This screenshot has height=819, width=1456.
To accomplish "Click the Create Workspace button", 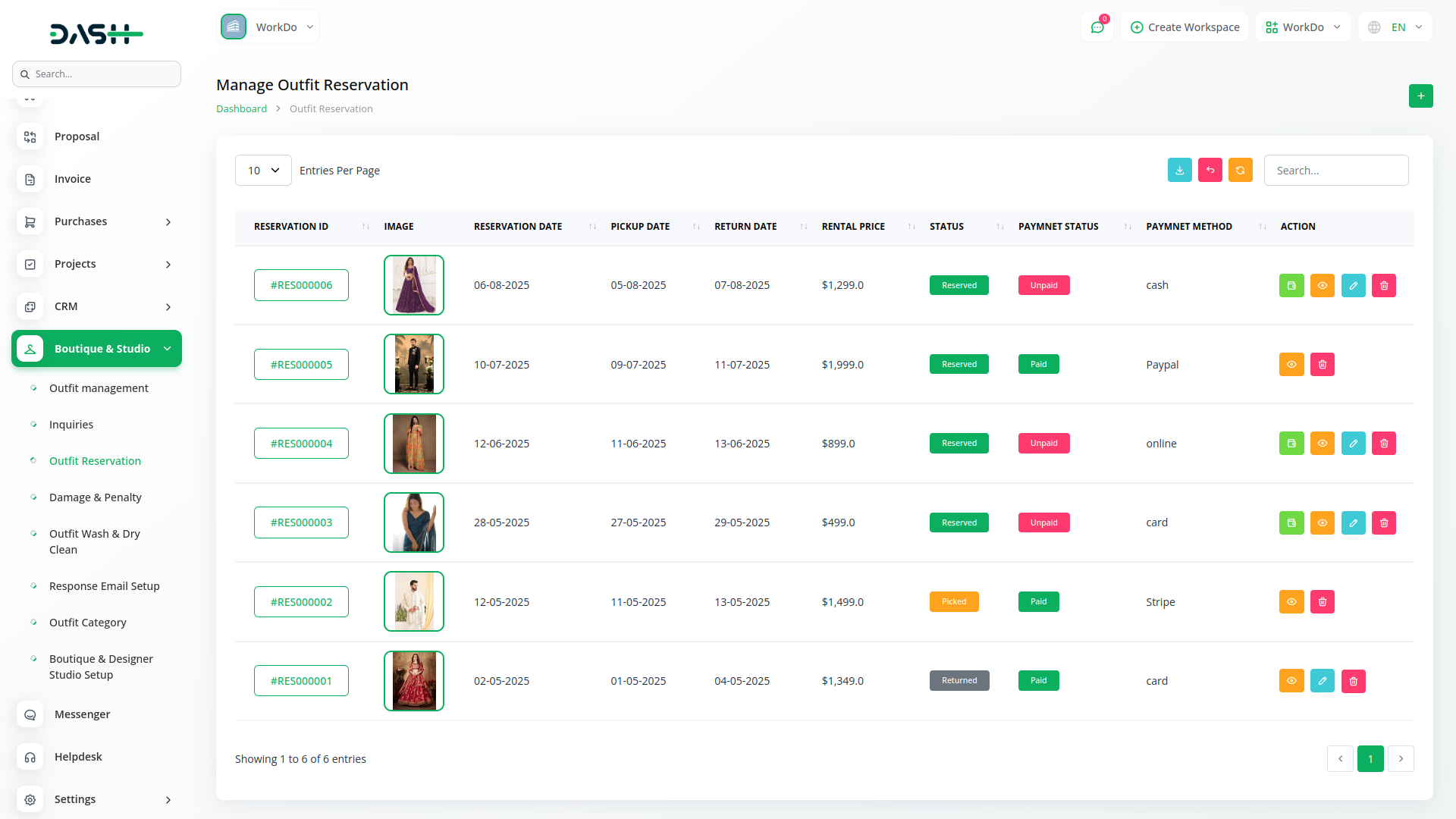I will coord(1185,27).
